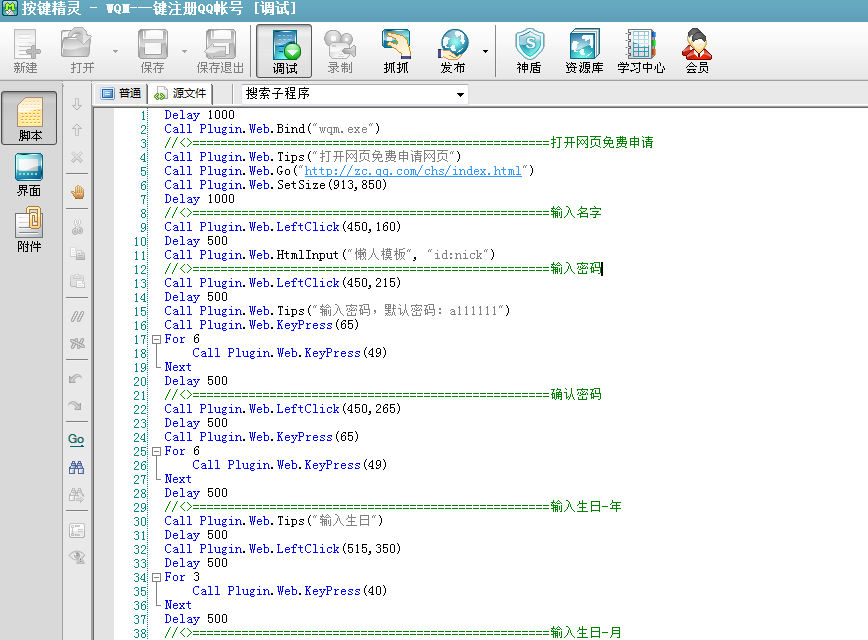Switch to the 界面 (Interface) sidebar panel
Screen dimensions: 868x640
[x=29, y=174]
